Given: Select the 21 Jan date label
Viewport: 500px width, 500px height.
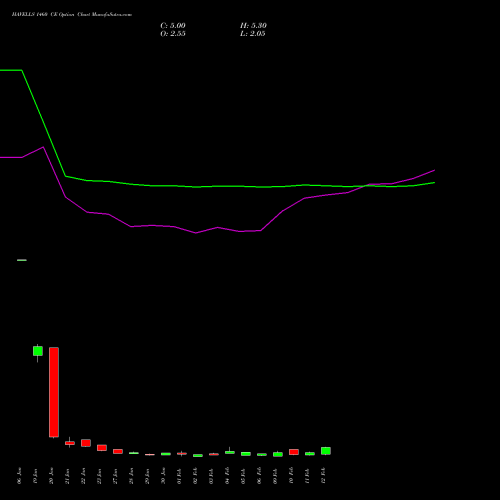Looking at the screenshot, I should [67, 476].
